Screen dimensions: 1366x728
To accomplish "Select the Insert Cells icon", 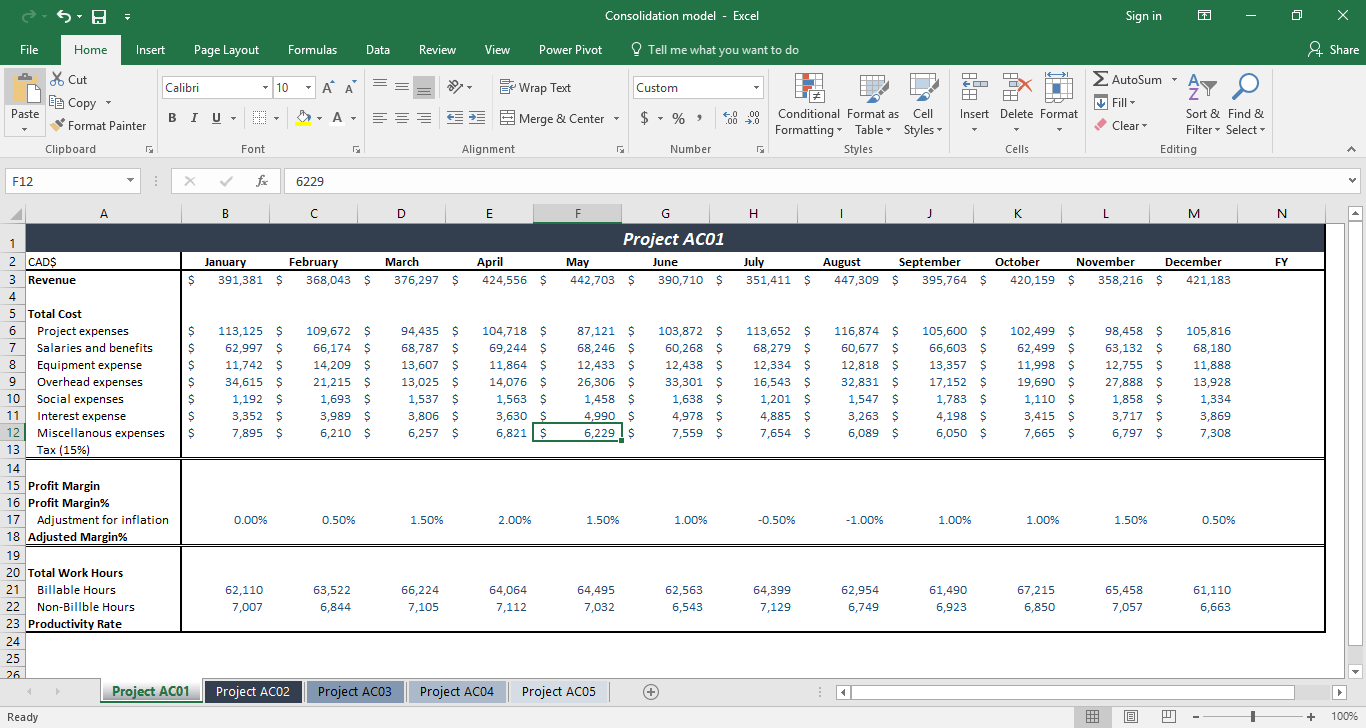I will click(x=973, y=87).
